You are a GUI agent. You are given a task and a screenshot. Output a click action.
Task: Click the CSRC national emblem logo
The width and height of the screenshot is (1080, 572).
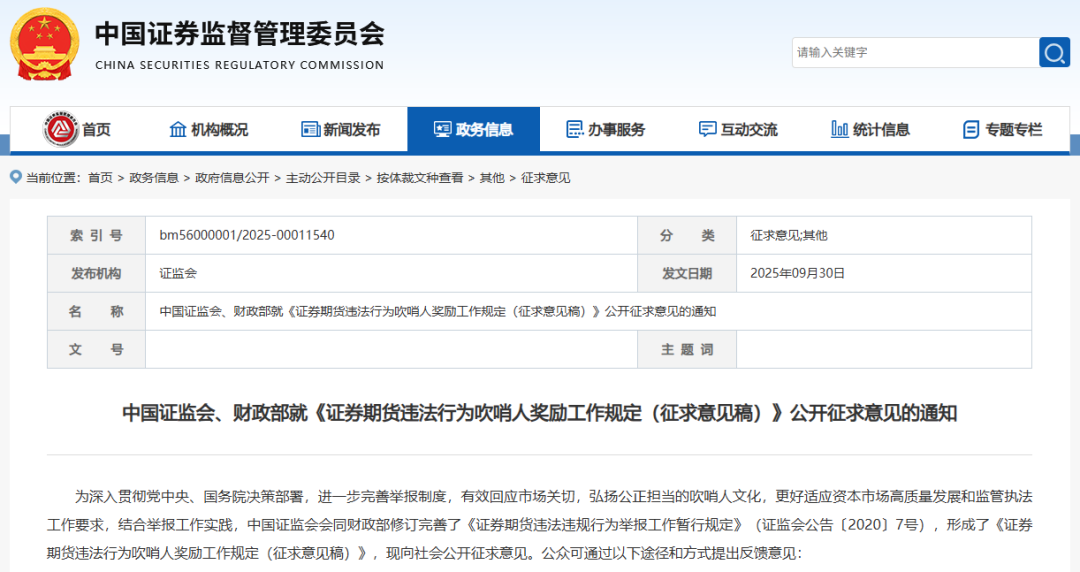[44, 45]
